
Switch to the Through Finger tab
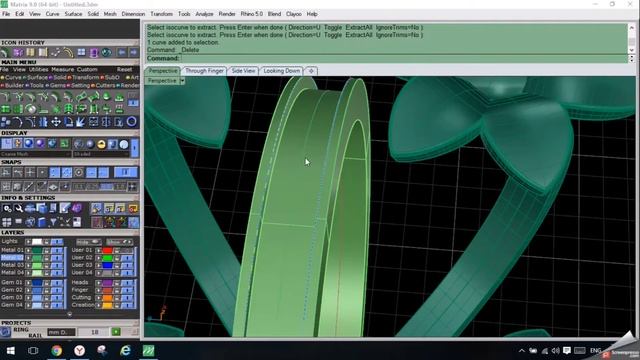204,71
